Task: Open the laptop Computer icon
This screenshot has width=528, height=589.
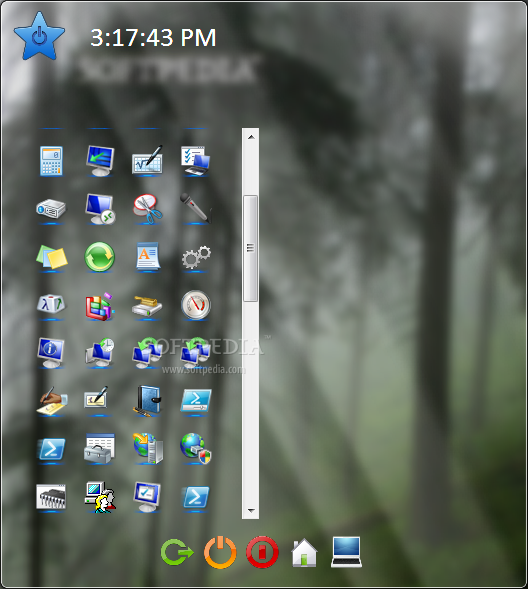Action: click(346, 551)
